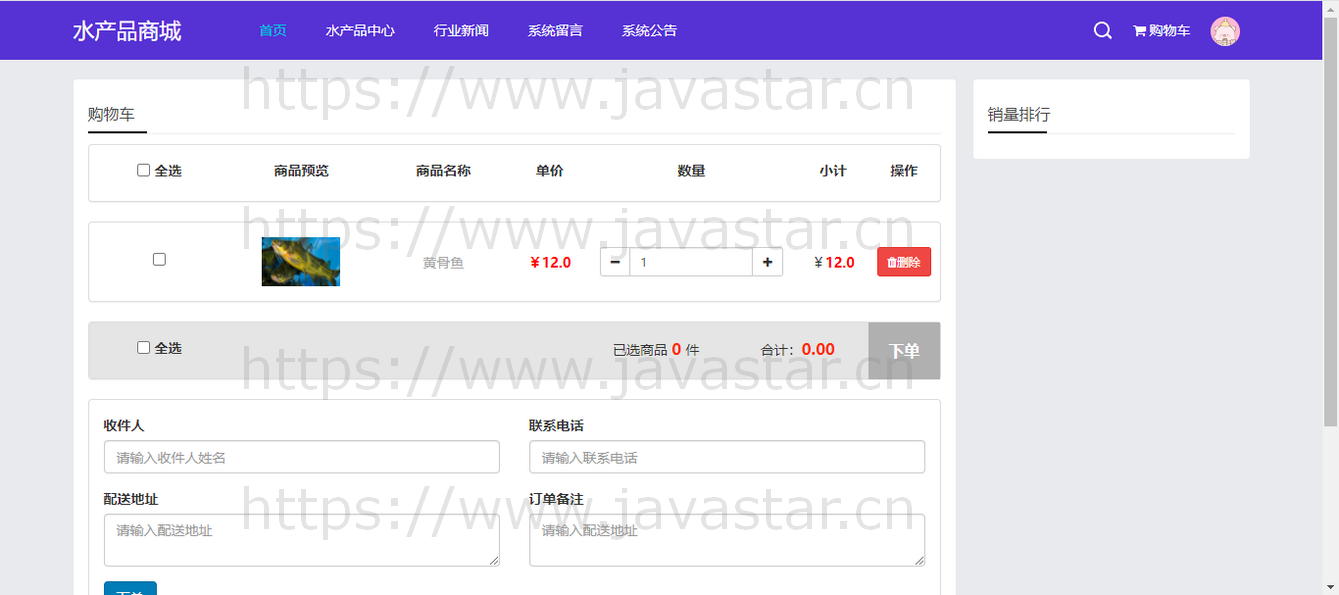1339x595 pixels.
Task: Click the 水产品商城 site logo
Action: pyautogui.click(x=127, y=31)
